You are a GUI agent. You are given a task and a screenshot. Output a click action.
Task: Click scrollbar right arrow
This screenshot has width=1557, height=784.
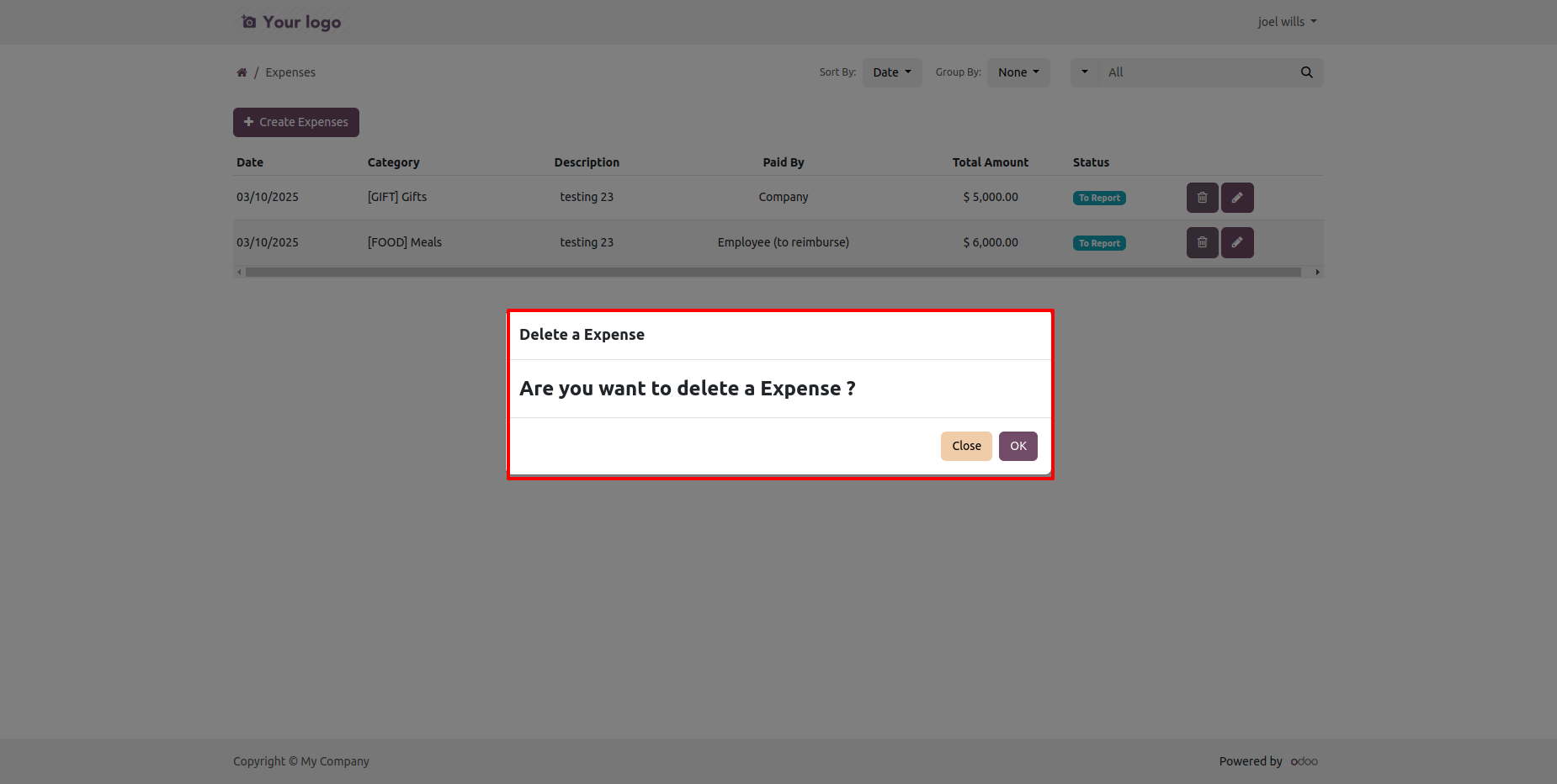pos(1317,273)
